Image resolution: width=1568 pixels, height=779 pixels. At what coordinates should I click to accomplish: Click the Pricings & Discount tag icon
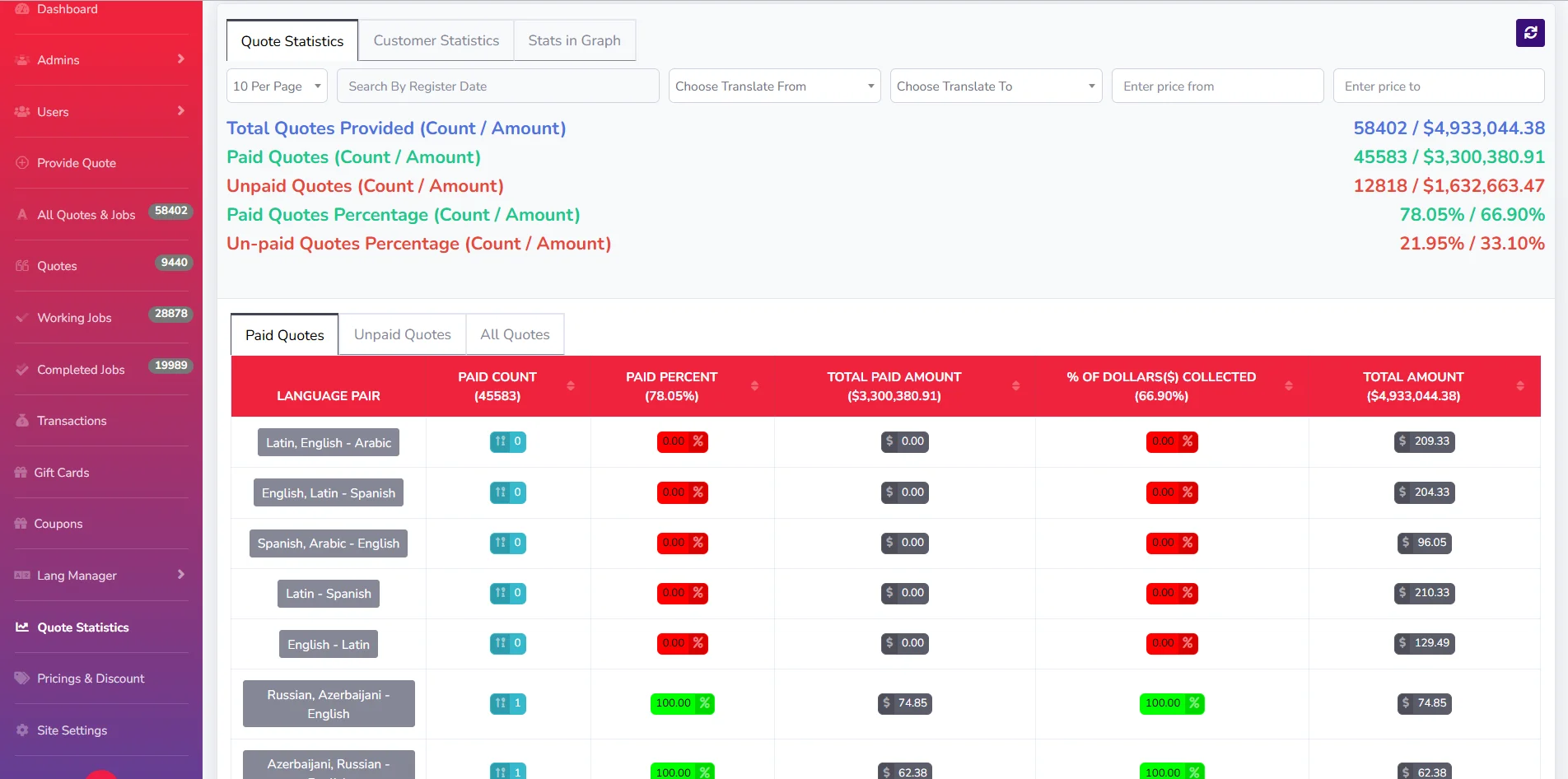click(22, 679)
